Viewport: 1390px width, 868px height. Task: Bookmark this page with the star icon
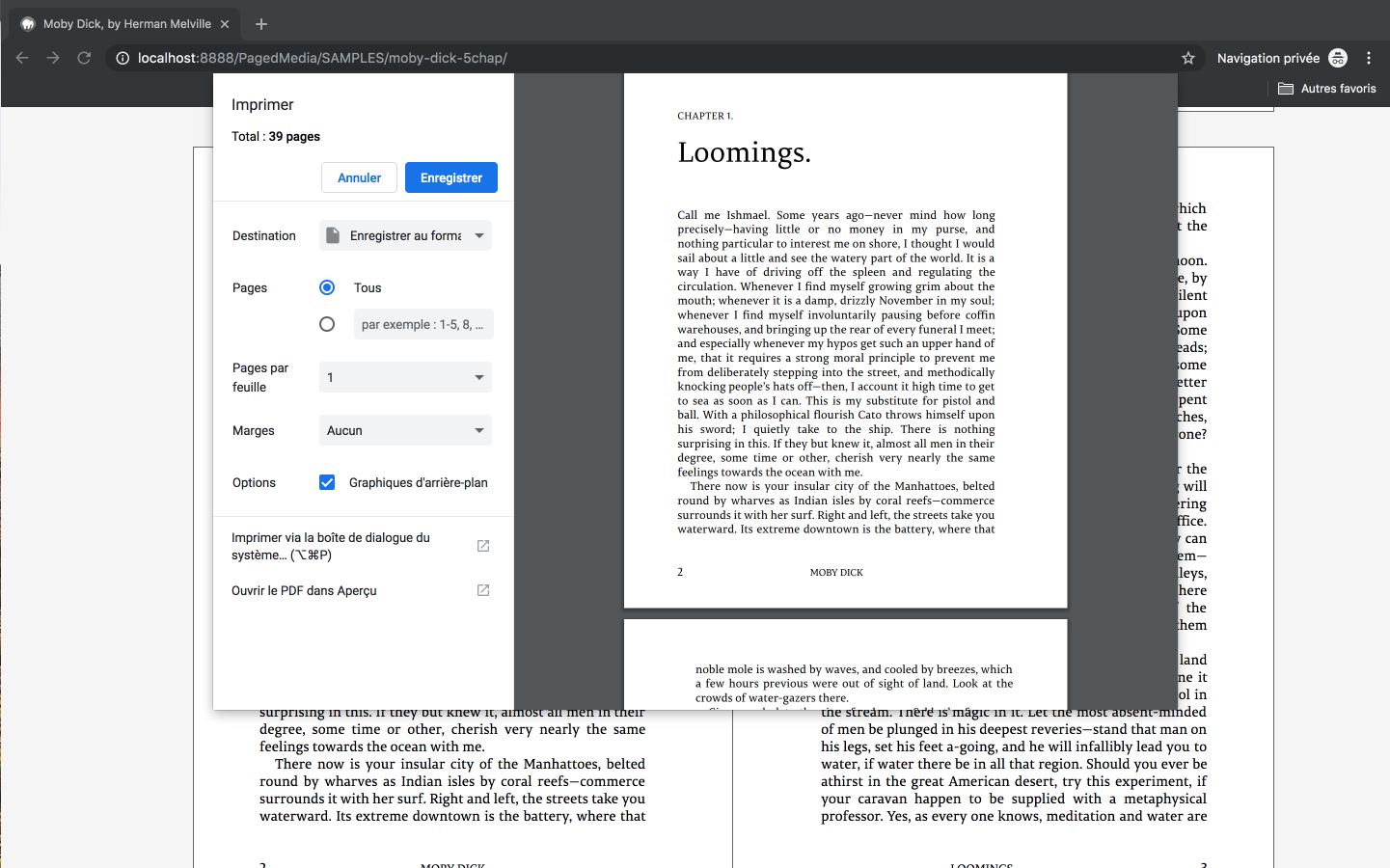pyautogui.click(x=1188, y=58)
